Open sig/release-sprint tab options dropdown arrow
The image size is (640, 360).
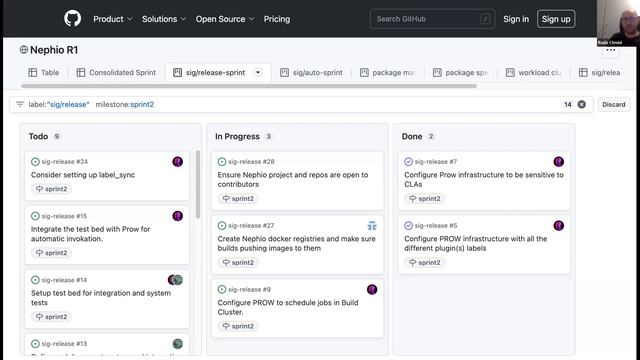click(258, 73)
